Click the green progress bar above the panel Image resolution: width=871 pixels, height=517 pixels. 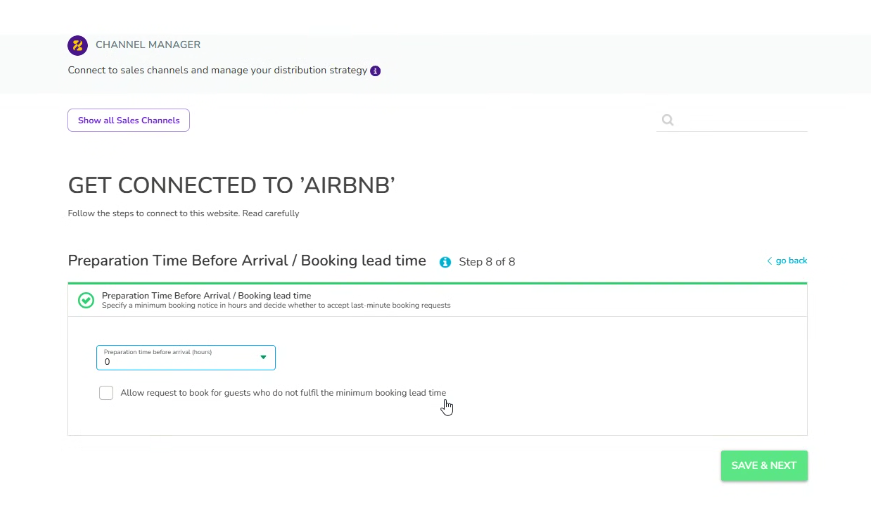pos(437,283)
